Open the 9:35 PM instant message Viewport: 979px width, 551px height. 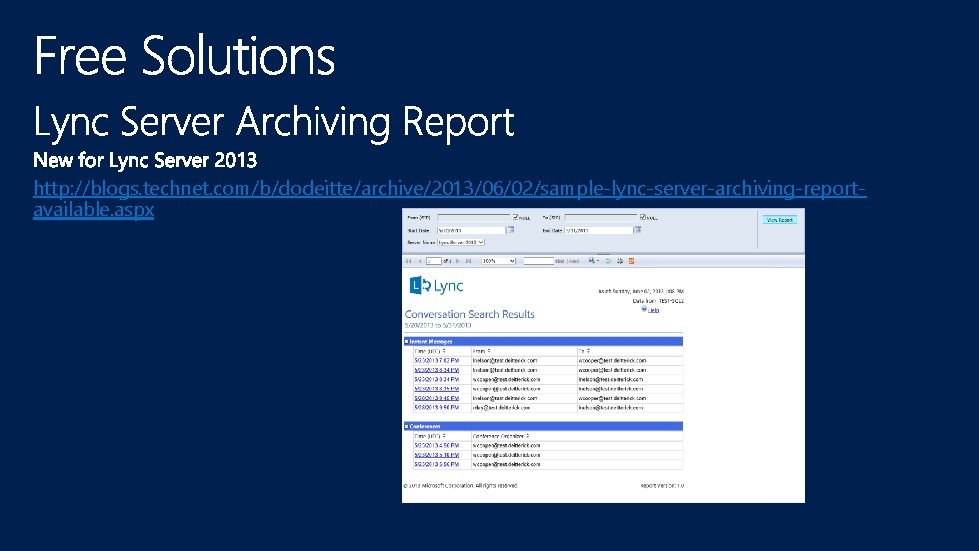click(436, 389)
